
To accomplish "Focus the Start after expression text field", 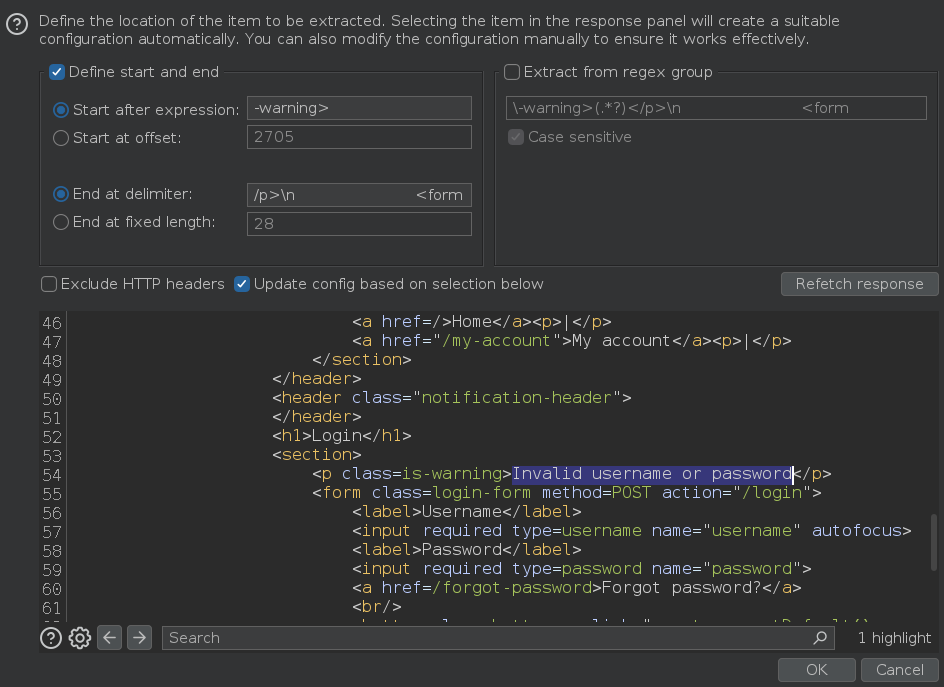I will click(359, 108).
